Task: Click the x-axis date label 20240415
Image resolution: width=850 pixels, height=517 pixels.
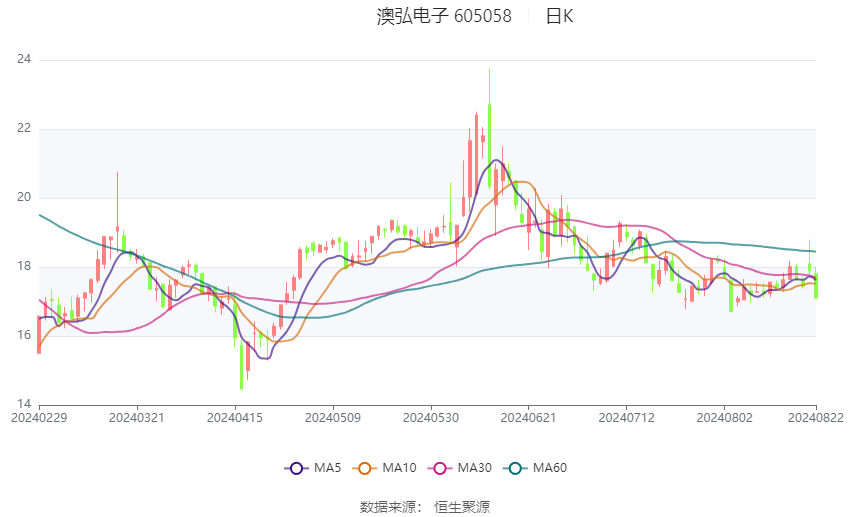Action: 235,418
